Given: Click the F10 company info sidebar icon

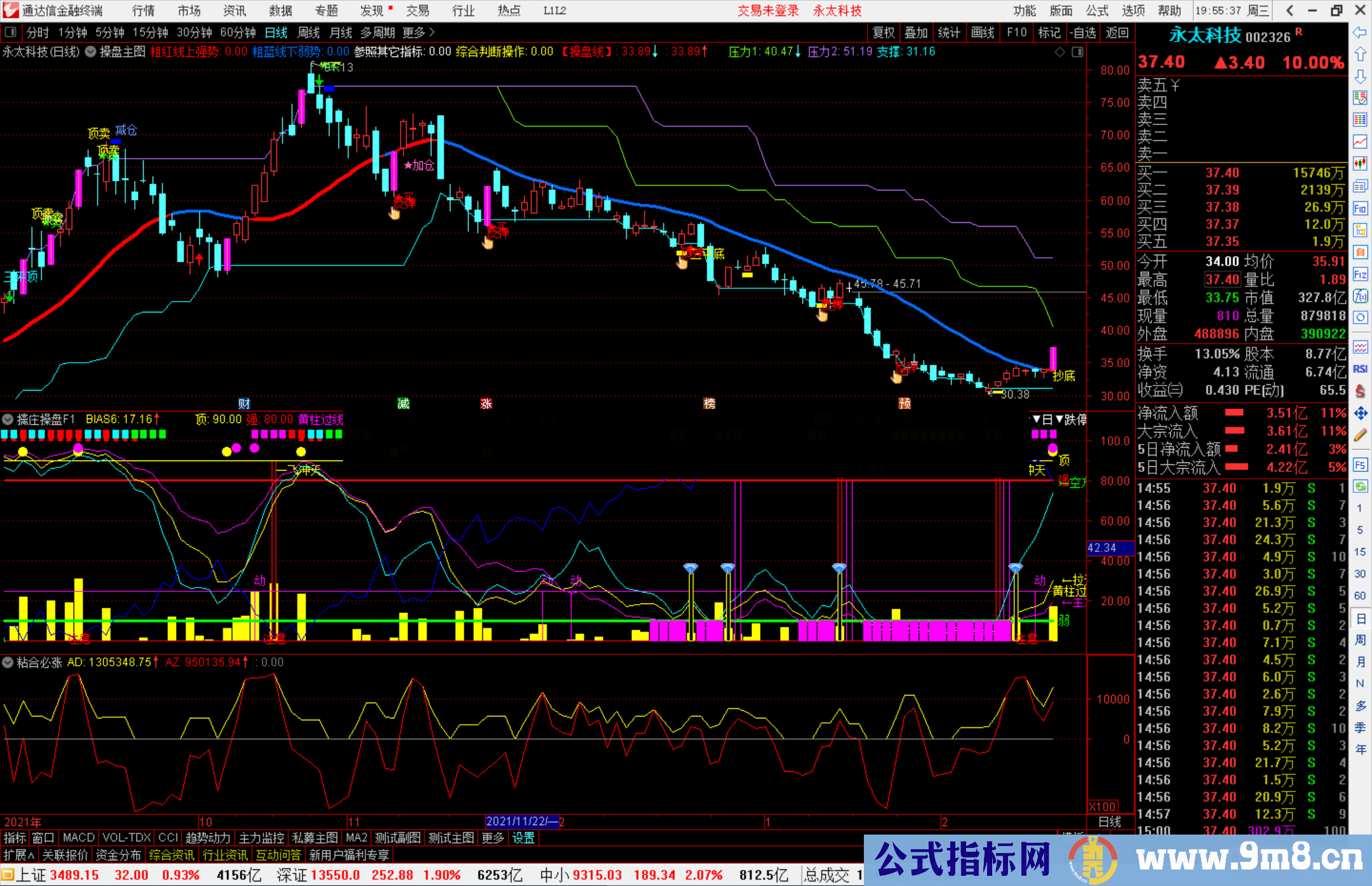Looking at the screenshot, I should click(x=1360, y=208).
